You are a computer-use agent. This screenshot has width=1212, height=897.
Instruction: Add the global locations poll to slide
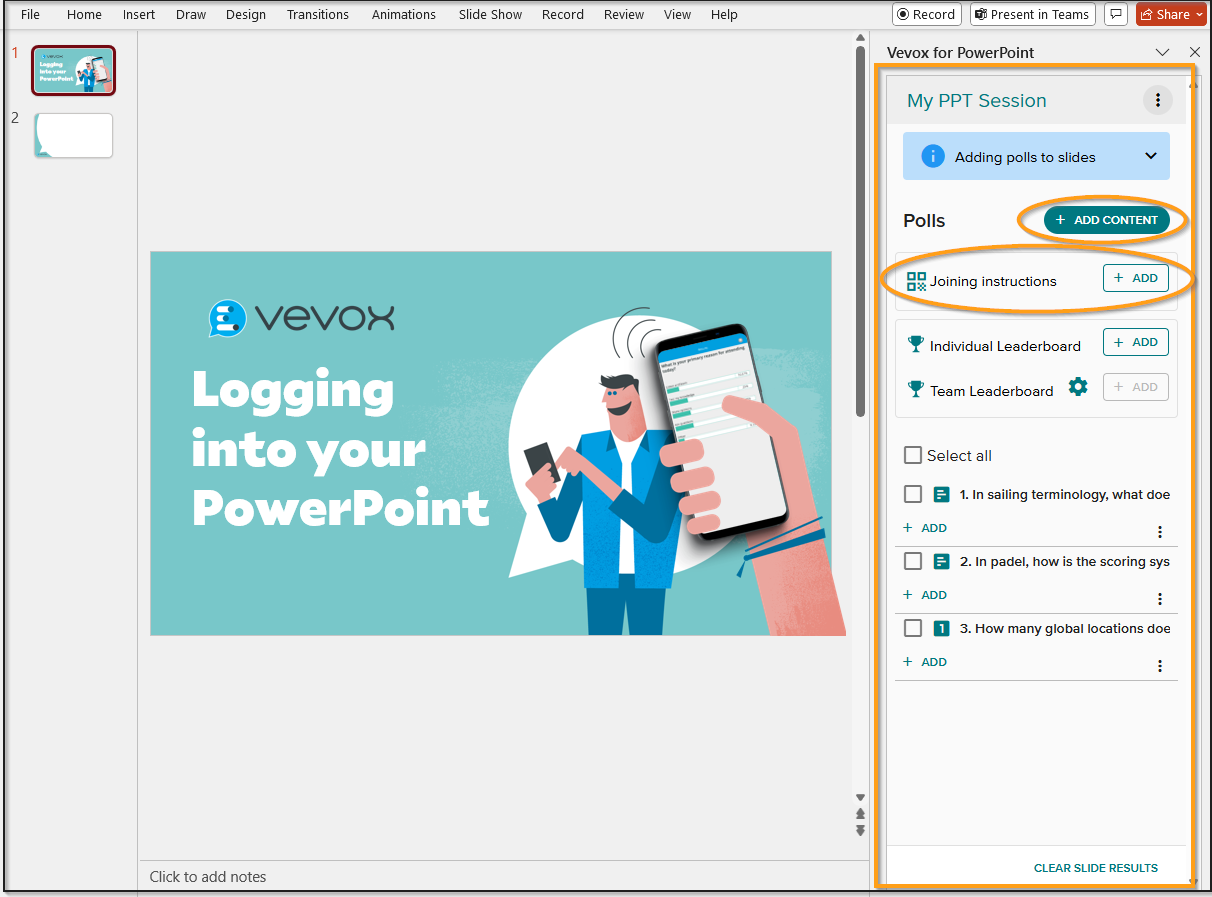coord(925,662)
